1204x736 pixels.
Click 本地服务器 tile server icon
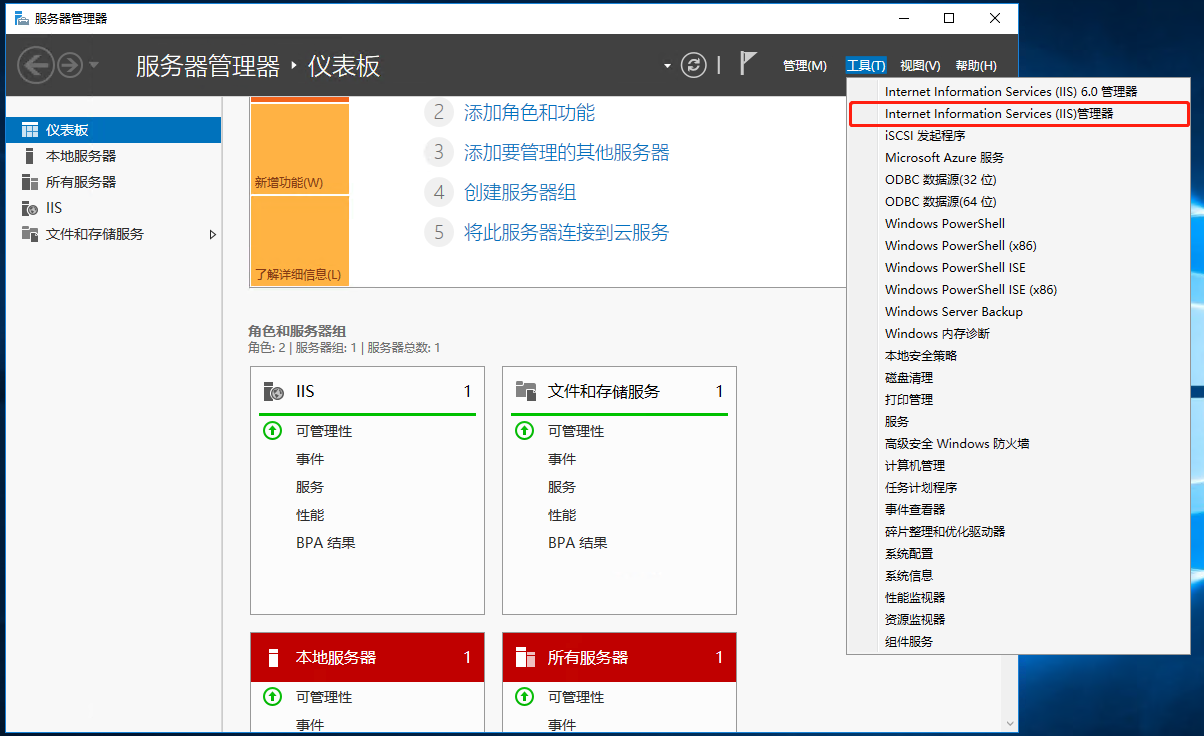(x=273, y=658)
